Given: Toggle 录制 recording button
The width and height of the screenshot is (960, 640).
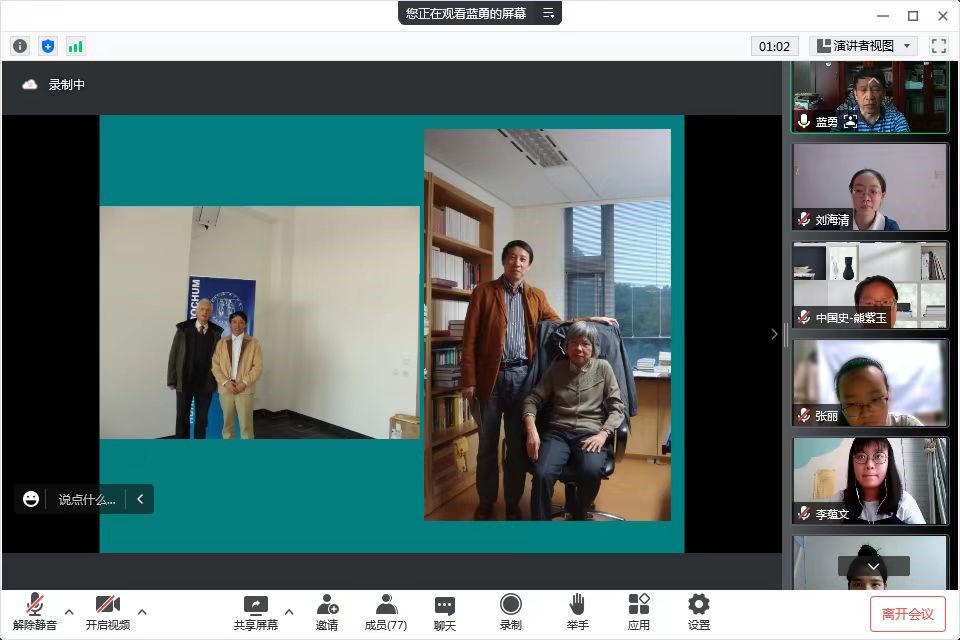Looking at the screenshot, I should tap(511, 611).
